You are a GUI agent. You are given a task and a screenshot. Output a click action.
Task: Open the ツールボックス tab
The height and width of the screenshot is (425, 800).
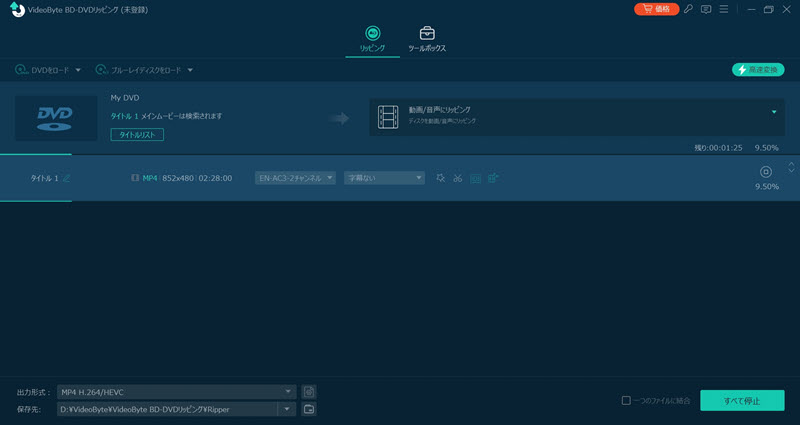coord(427,39)
